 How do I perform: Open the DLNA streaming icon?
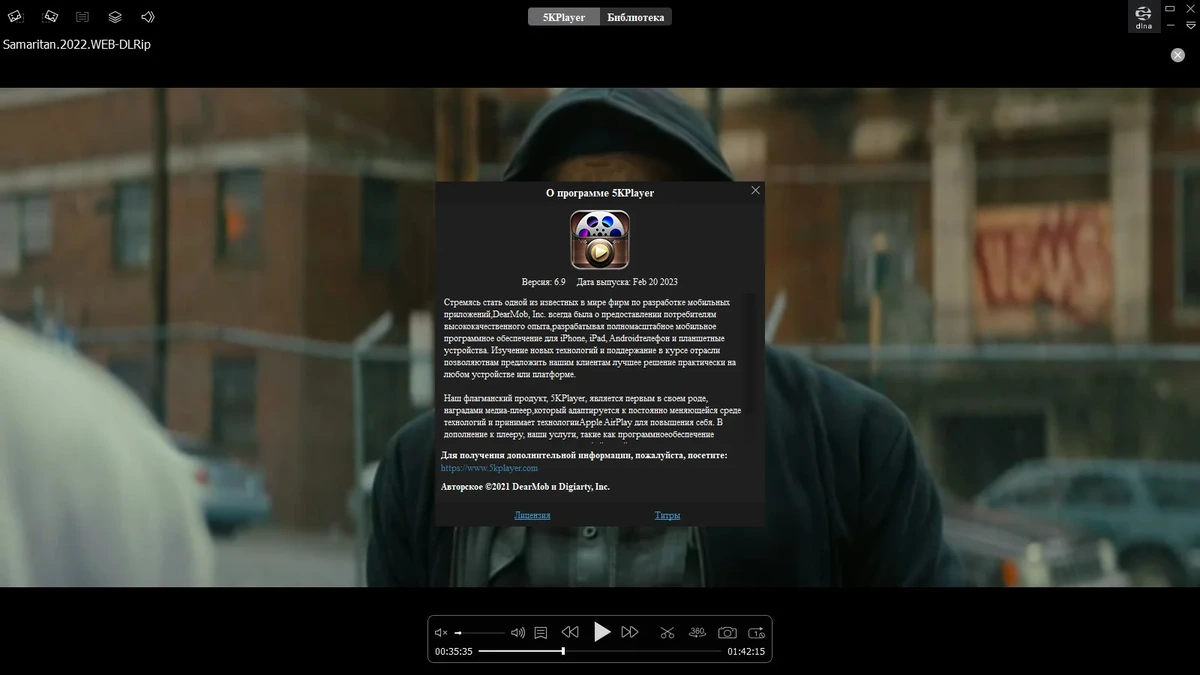pos(1143,17)
